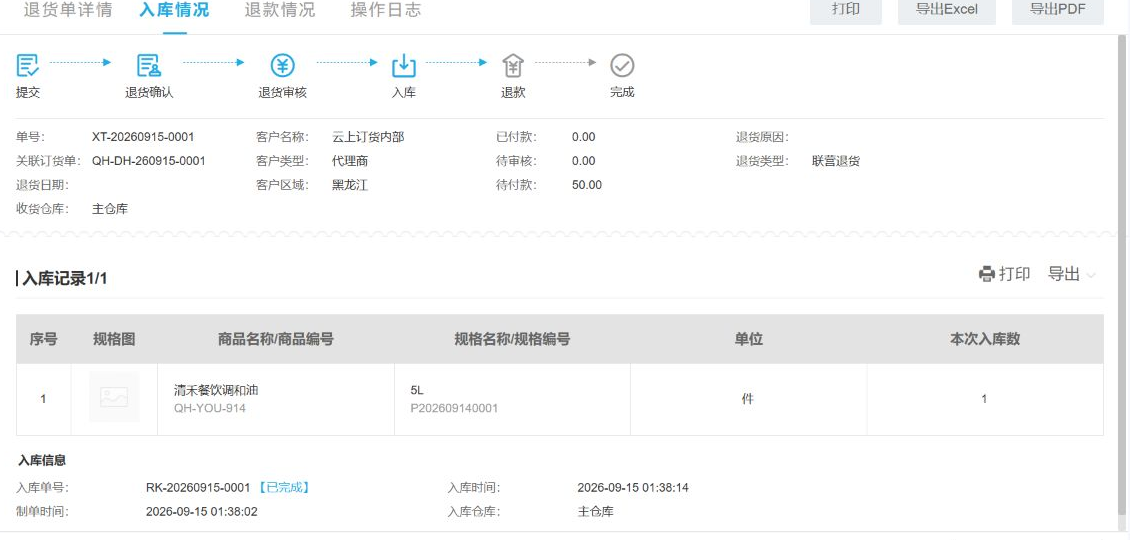Open the 退货单详情 tab
Screen dimensions: 1130x540
(x=68, y=10)
